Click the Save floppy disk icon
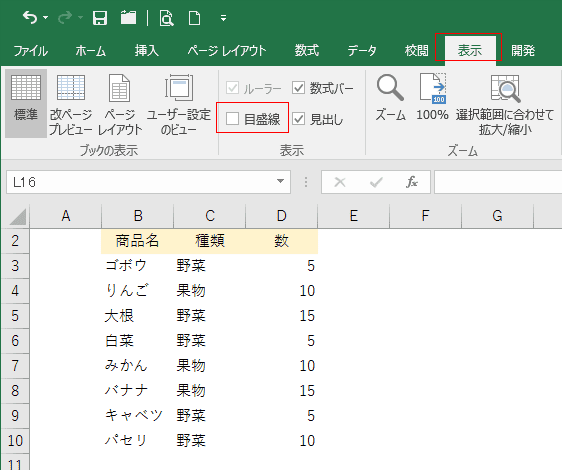 click(100, 18)
